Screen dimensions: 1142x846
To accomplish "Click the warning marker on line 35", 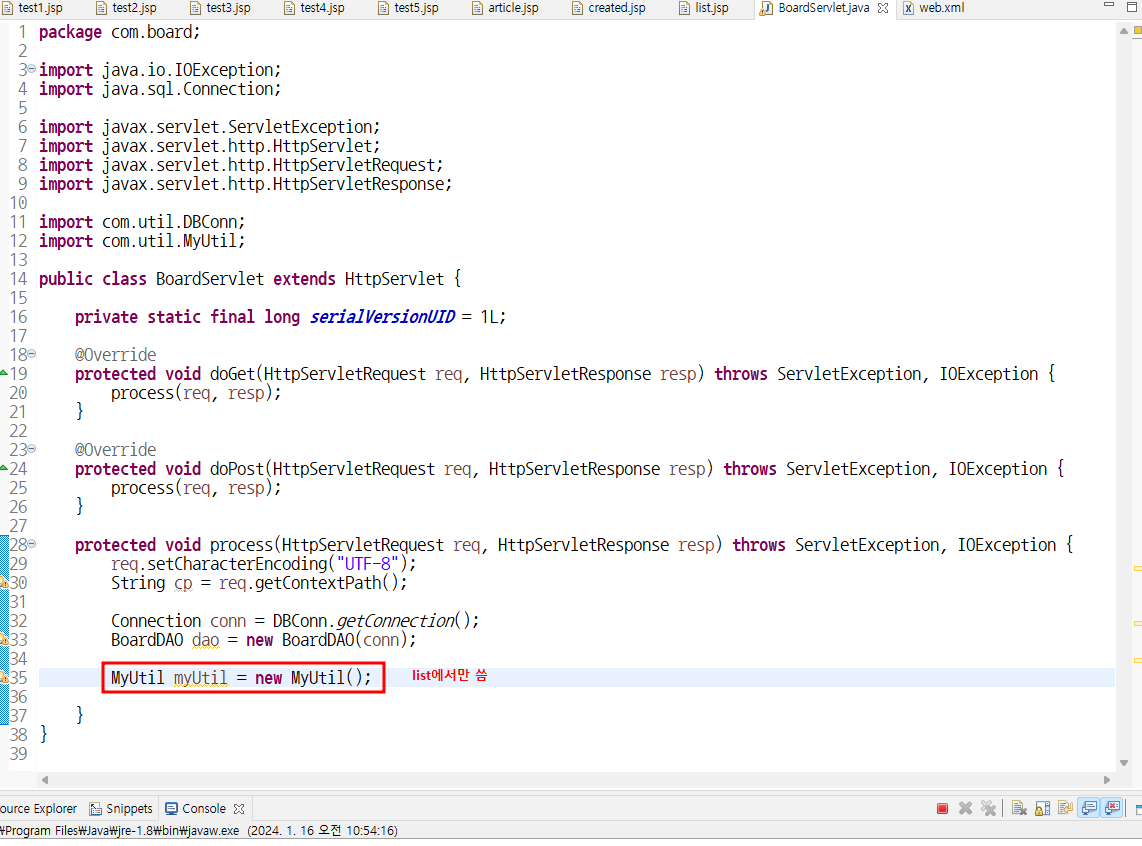I will (4, 678).
